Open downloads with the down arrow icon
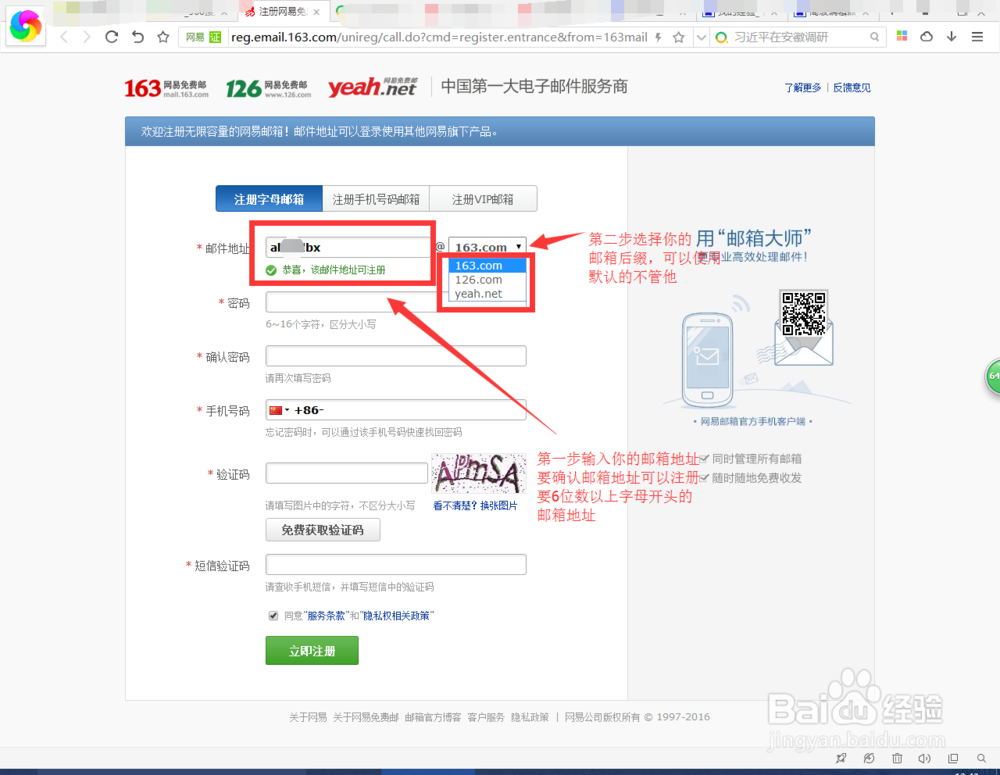1000x775 pixels. (x=952, y=37)
